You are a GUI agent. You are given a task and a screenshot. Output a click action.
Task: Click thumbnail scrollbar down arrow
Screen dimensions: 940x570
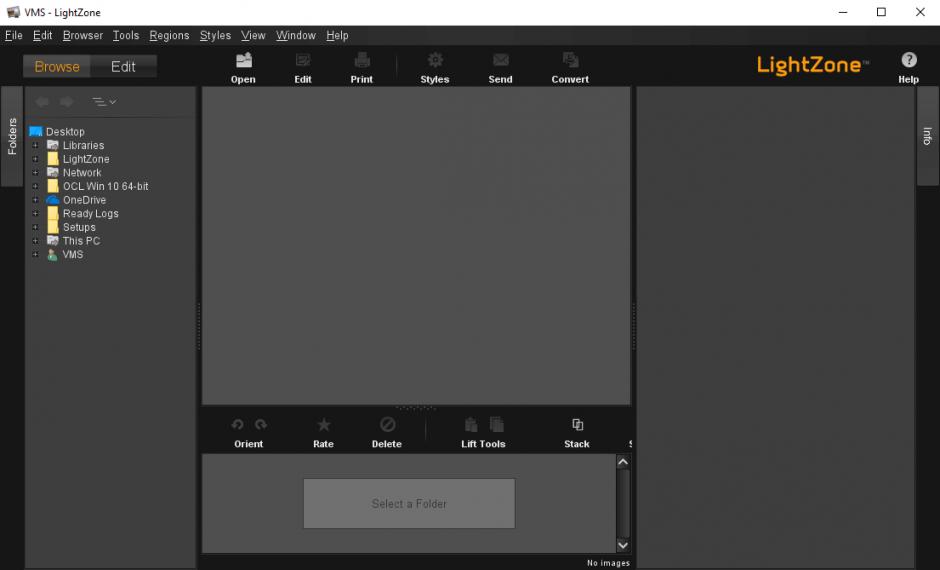623,545
